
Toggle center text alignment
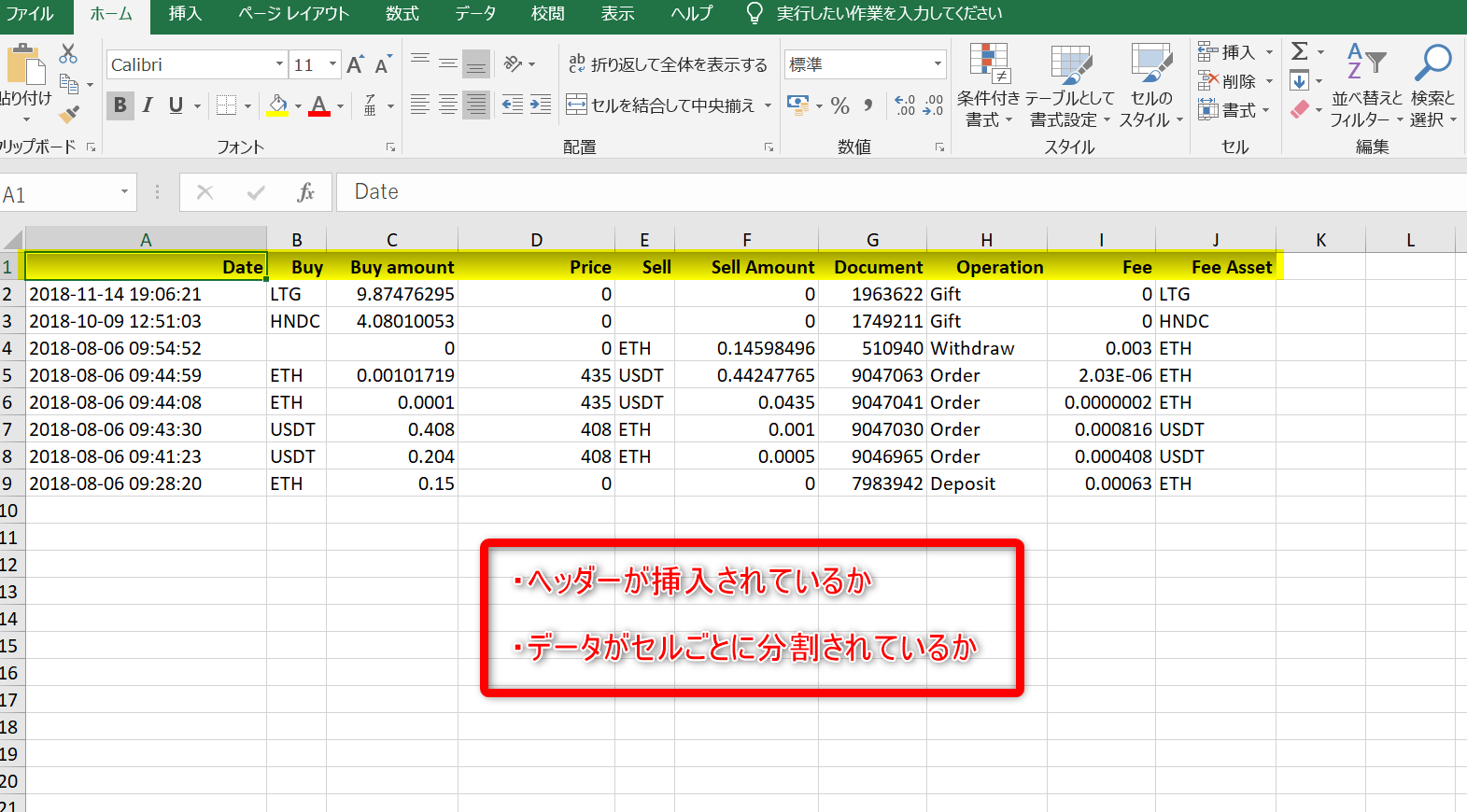click(x=448, y=105)
